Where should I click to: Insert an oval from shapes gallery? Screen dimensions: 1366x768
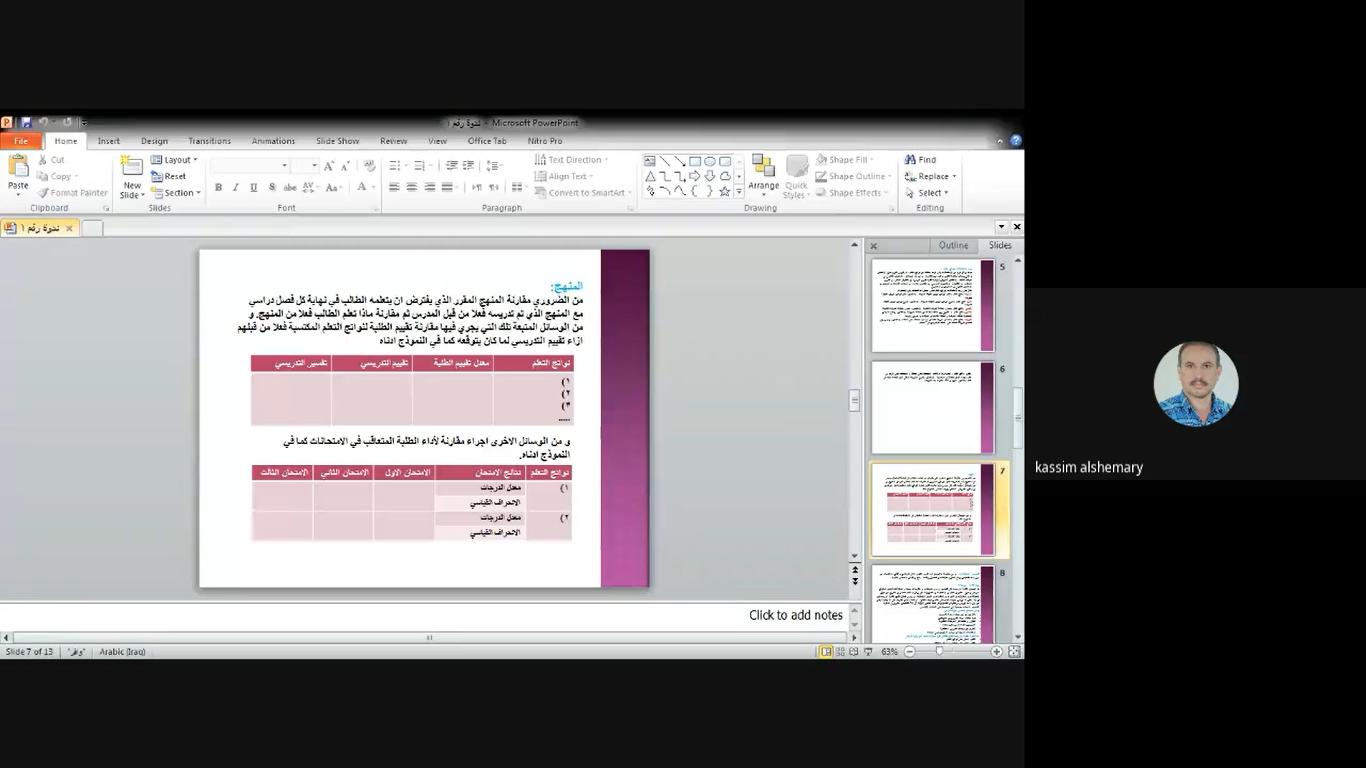tap(710, 161)
